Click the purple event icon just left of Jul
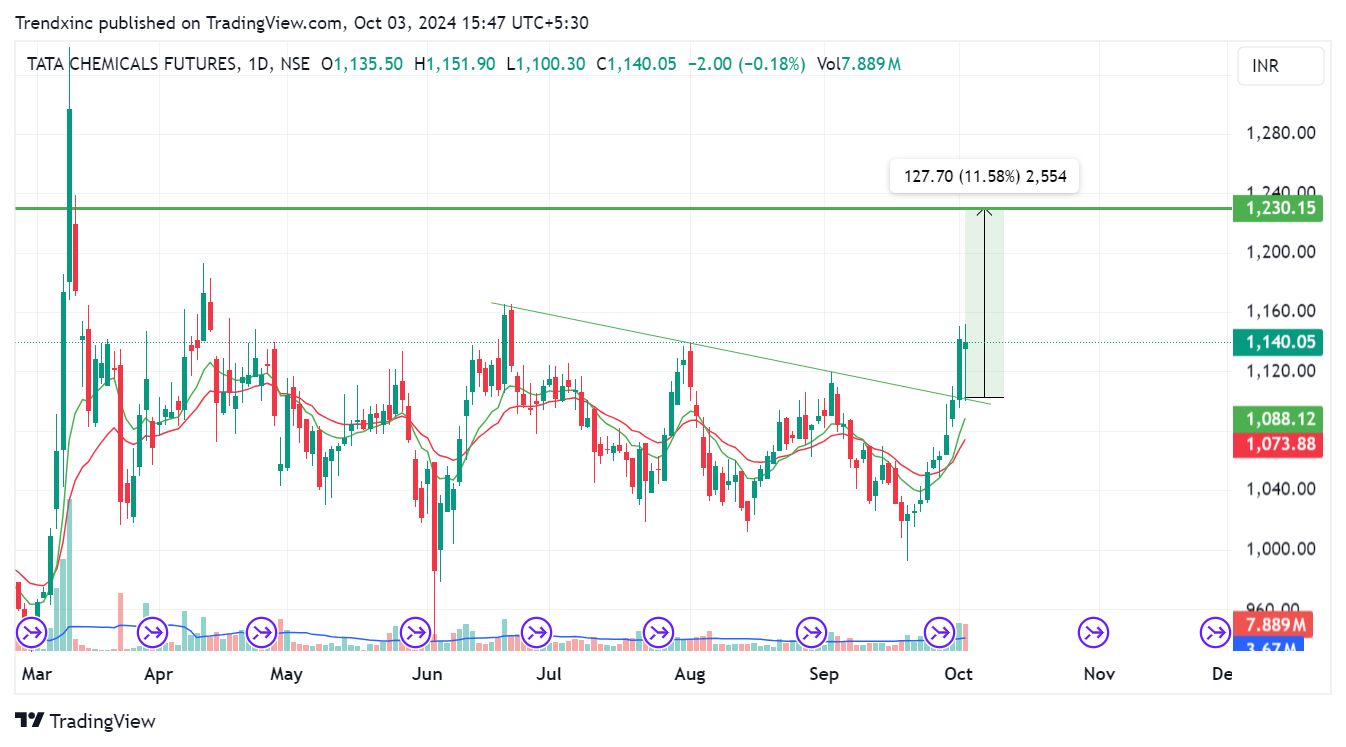This screenshot has height=747, width=1346. tap(536, 632)
